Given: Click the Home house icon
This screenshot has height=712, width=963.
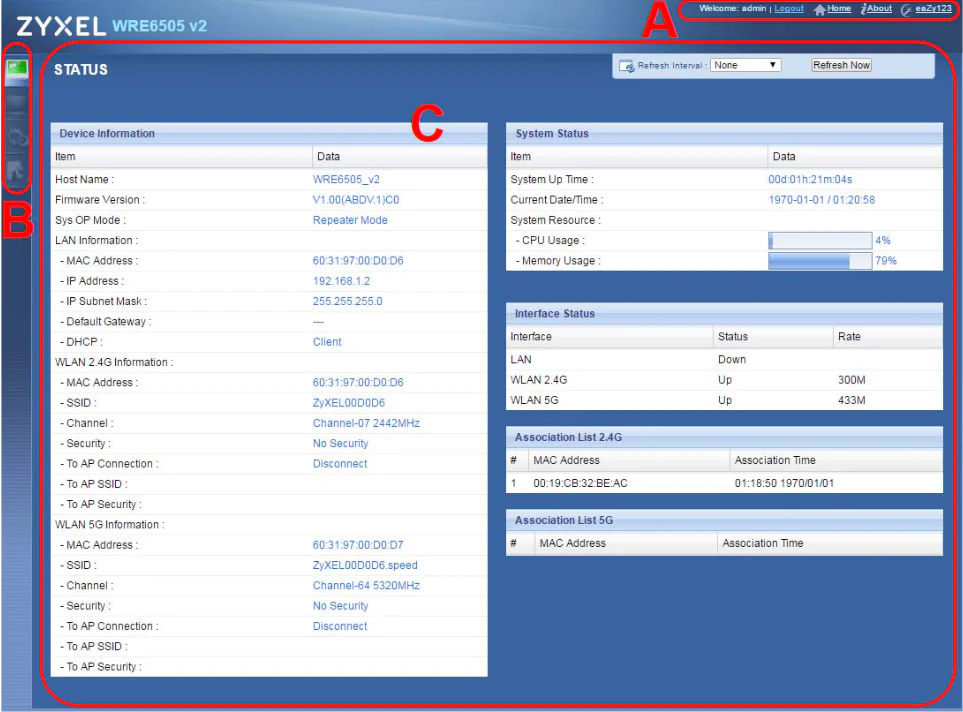Looking at the screenshot, I should pos(820,9).
